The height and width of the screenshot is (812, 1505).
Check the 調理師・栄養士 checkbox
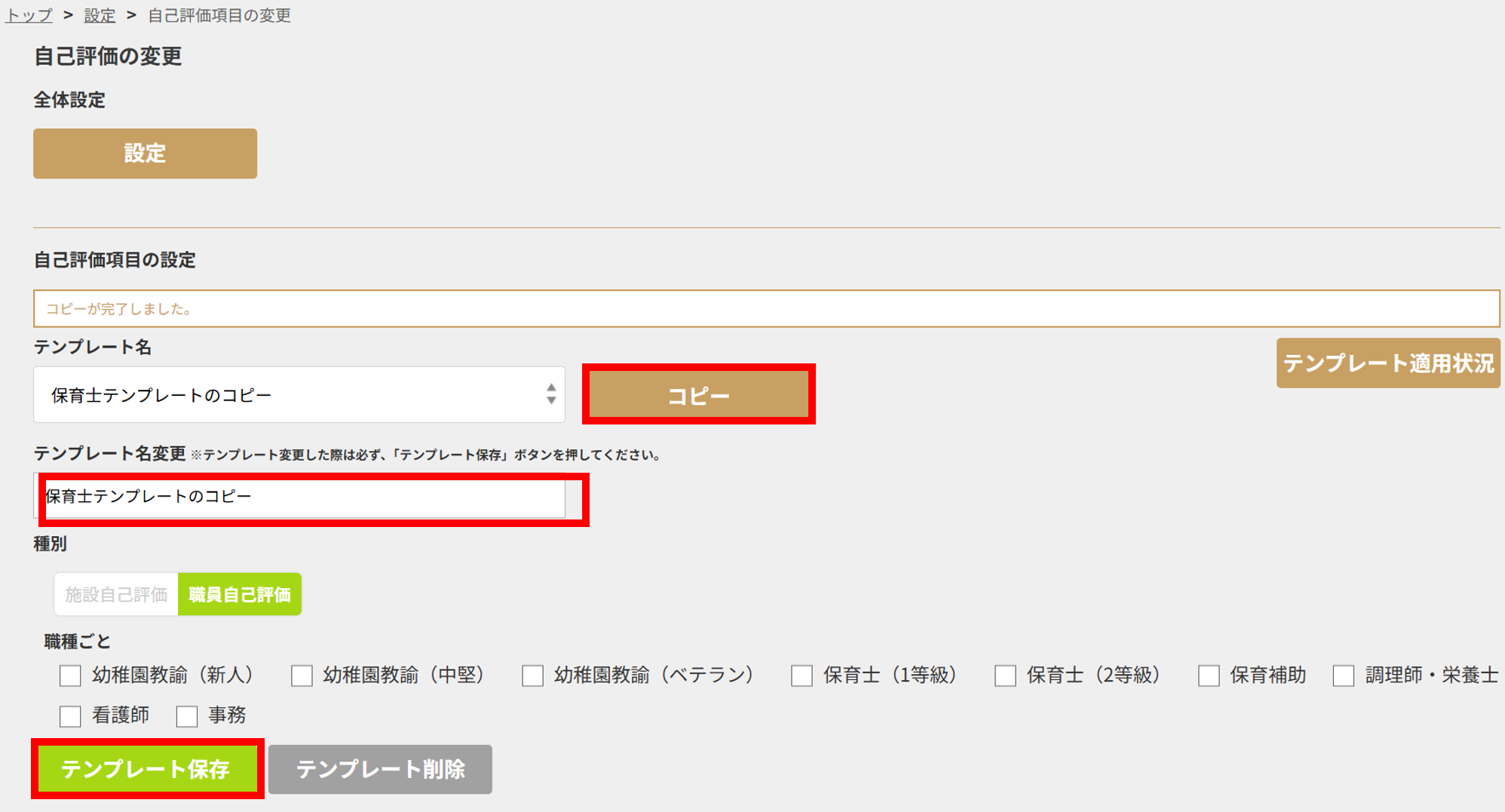[x=1343, y=676]
